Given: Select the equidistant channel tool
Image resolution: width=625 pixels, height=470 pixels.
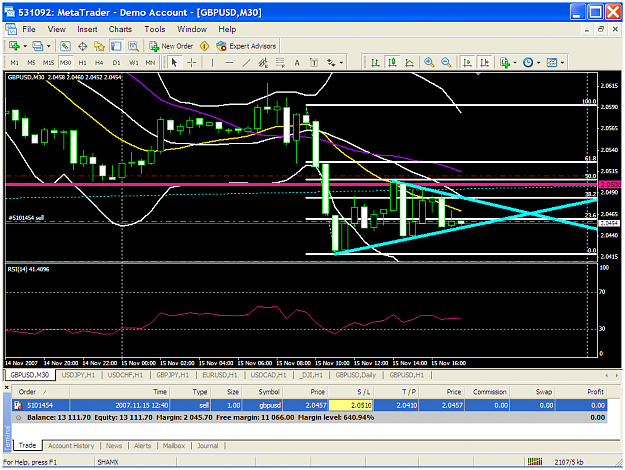Looking at the screenshot, I should pos(263,63).
